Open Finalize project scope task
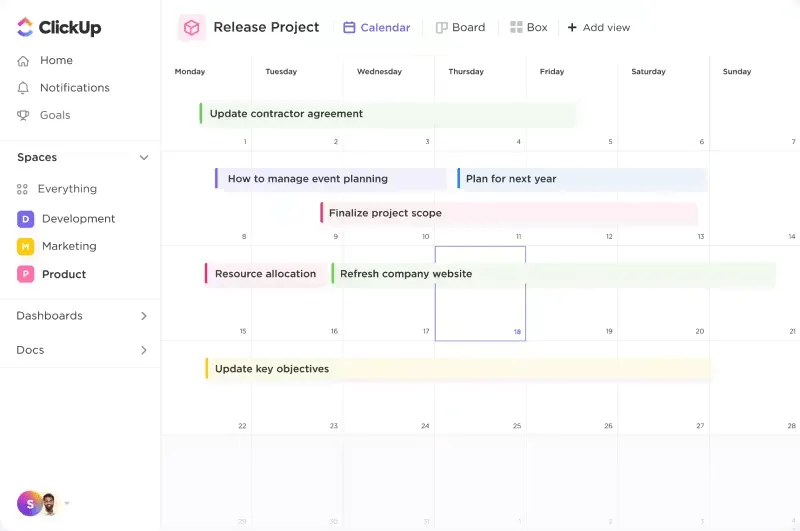 pyautogui.click(x=509, y=213)
